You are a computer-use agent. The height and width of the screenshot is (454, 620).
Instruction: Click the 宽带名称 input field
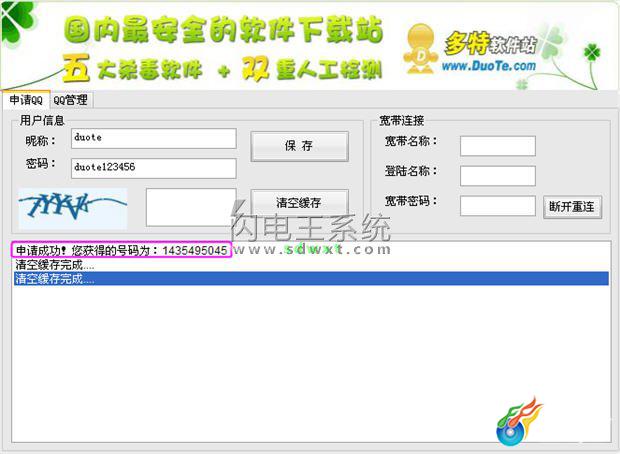coord(497,146)
